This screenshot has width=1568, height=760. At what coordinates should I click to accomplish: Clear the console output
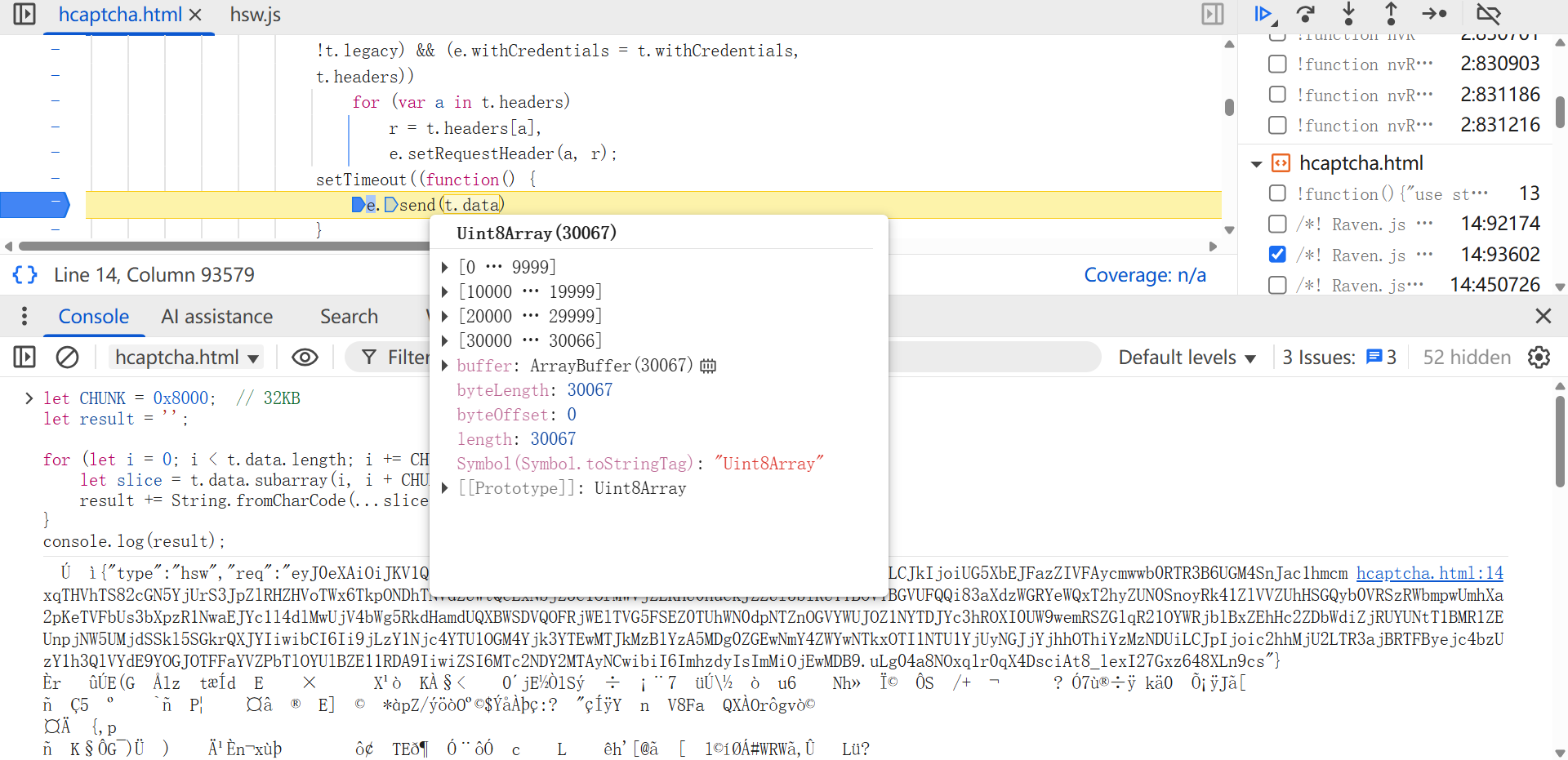67,357
